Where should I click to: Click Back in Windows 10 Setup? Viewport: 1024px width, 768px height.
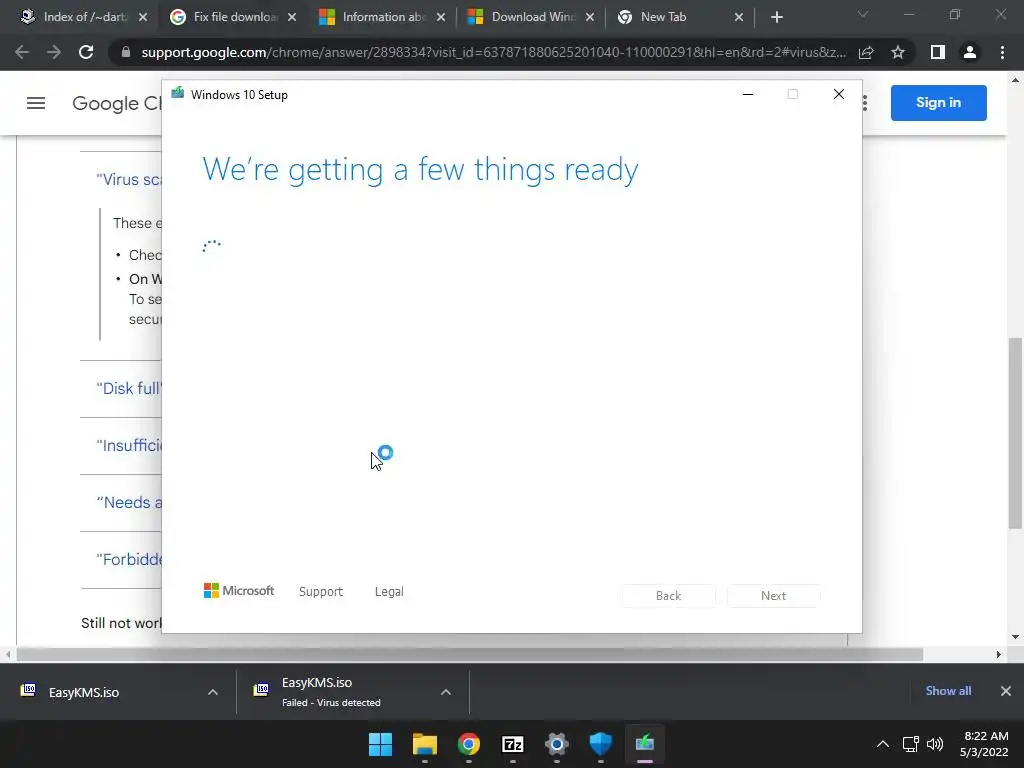click(668, 596)
